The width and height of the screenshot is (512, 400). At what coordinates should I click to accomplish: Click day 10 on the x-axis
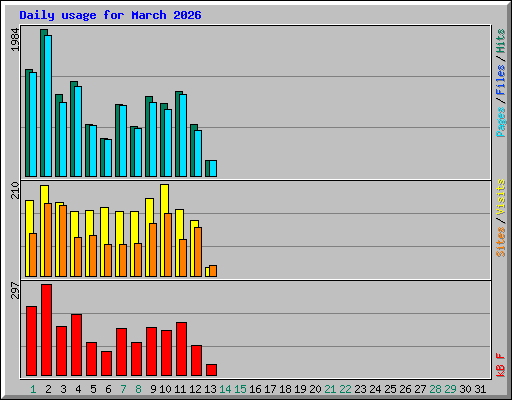[165, 389]
